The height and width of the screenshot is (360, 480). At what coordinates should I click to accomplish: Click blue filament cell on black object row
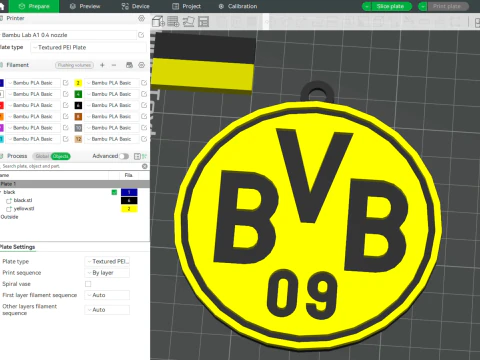tap(129, 192)
